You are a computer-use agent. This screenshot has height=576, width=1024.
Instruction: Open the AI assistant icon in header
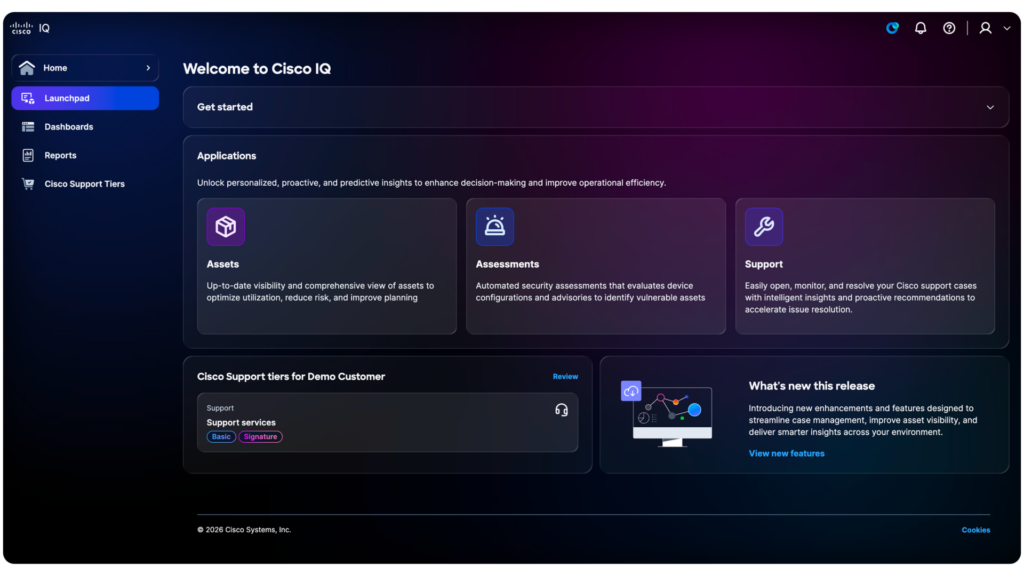pyautogui.click(x=892, y=28)
